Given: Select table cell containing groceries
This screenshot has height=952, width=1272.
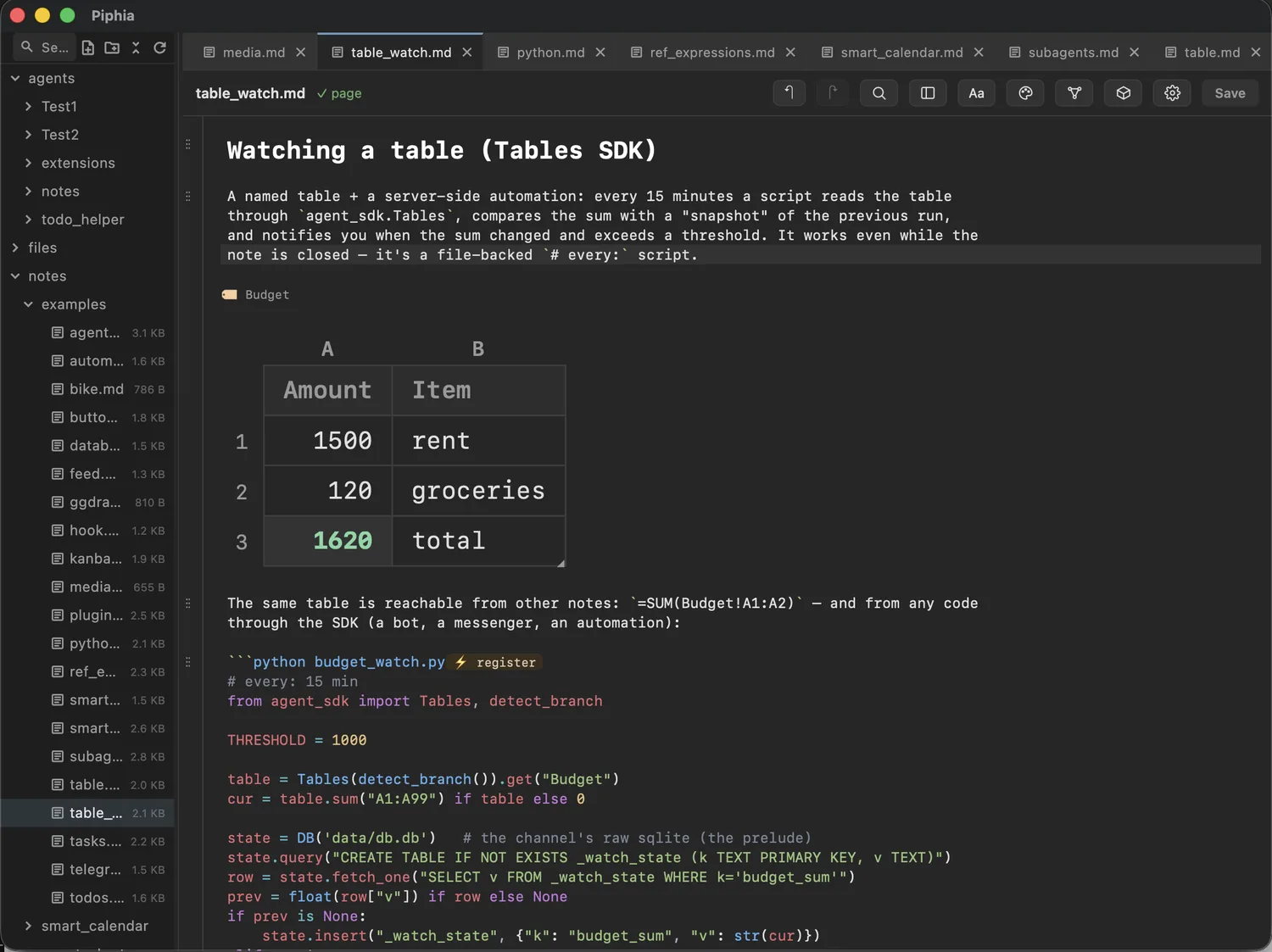Looking at the screenshot, I should (478, 491).
